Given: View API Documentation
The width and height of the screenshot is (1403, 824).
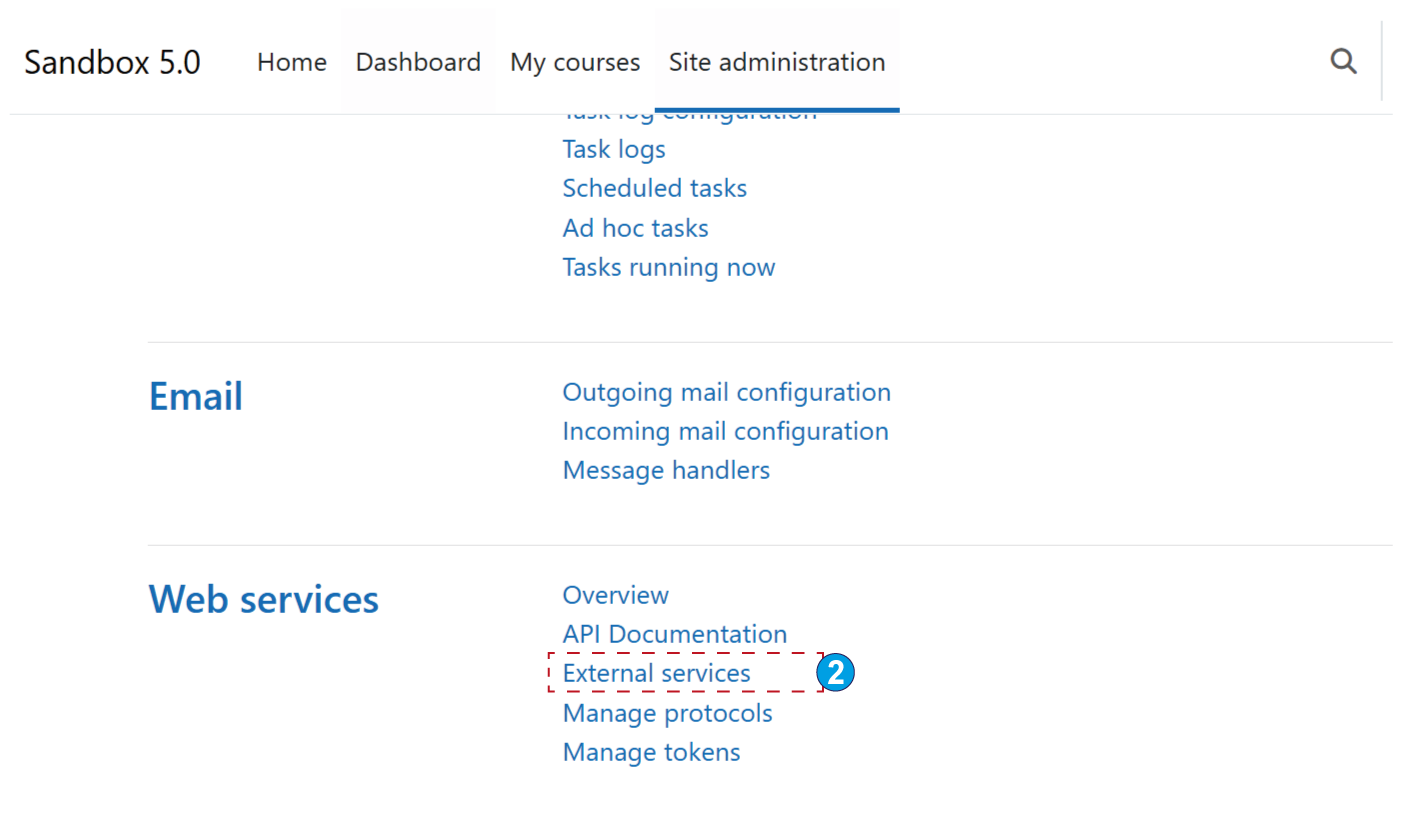Looking at the screenshot, I should tap(674, 634).
